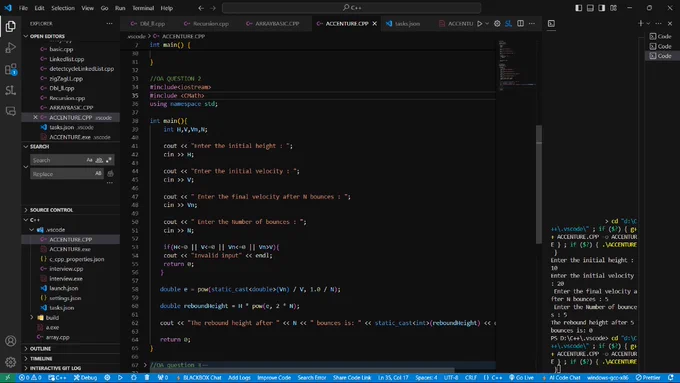Click the play icon in the status bar

(x=120, y=378)
